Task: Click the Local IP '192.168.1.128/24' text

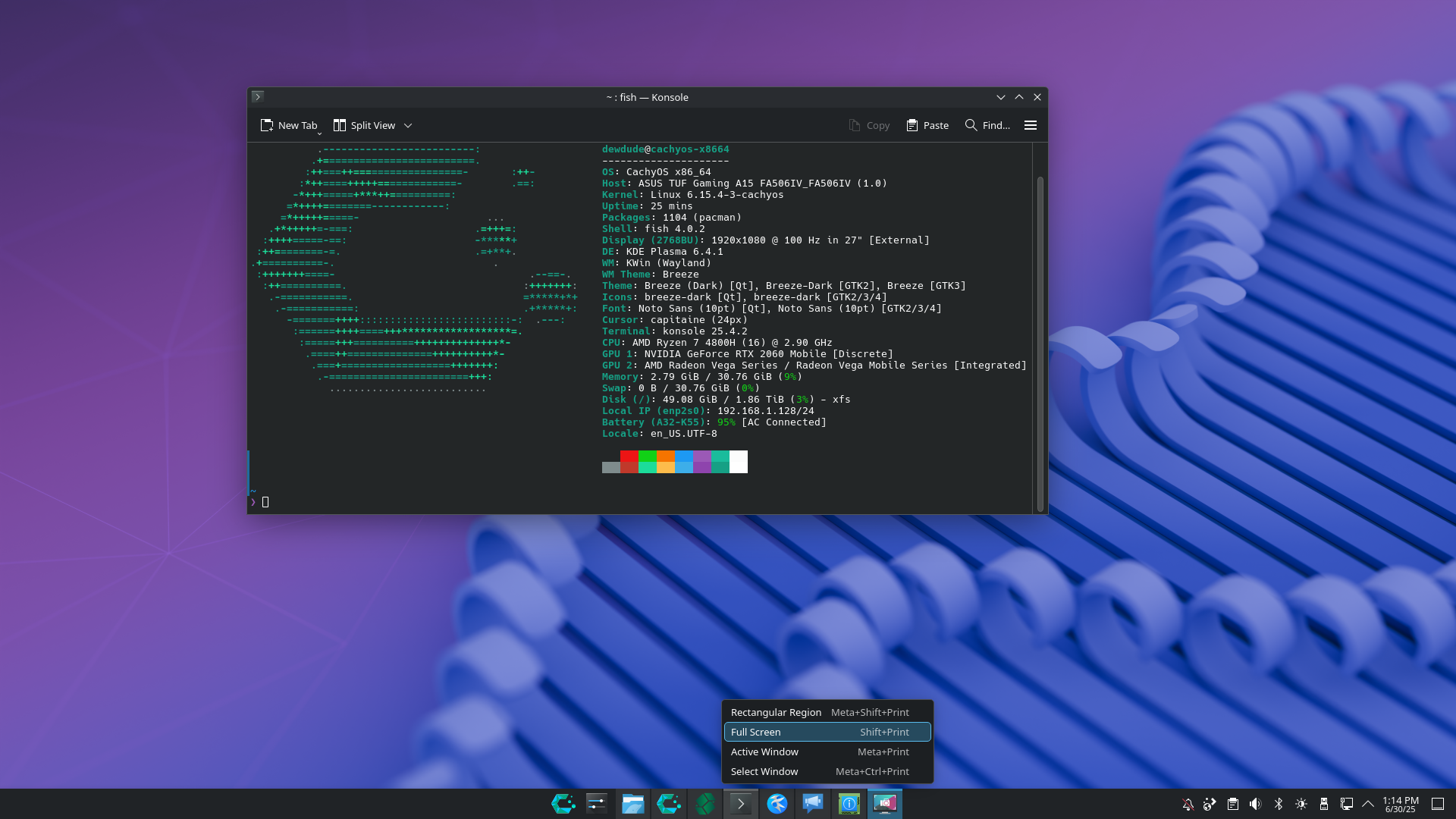Action: [766, 411]
